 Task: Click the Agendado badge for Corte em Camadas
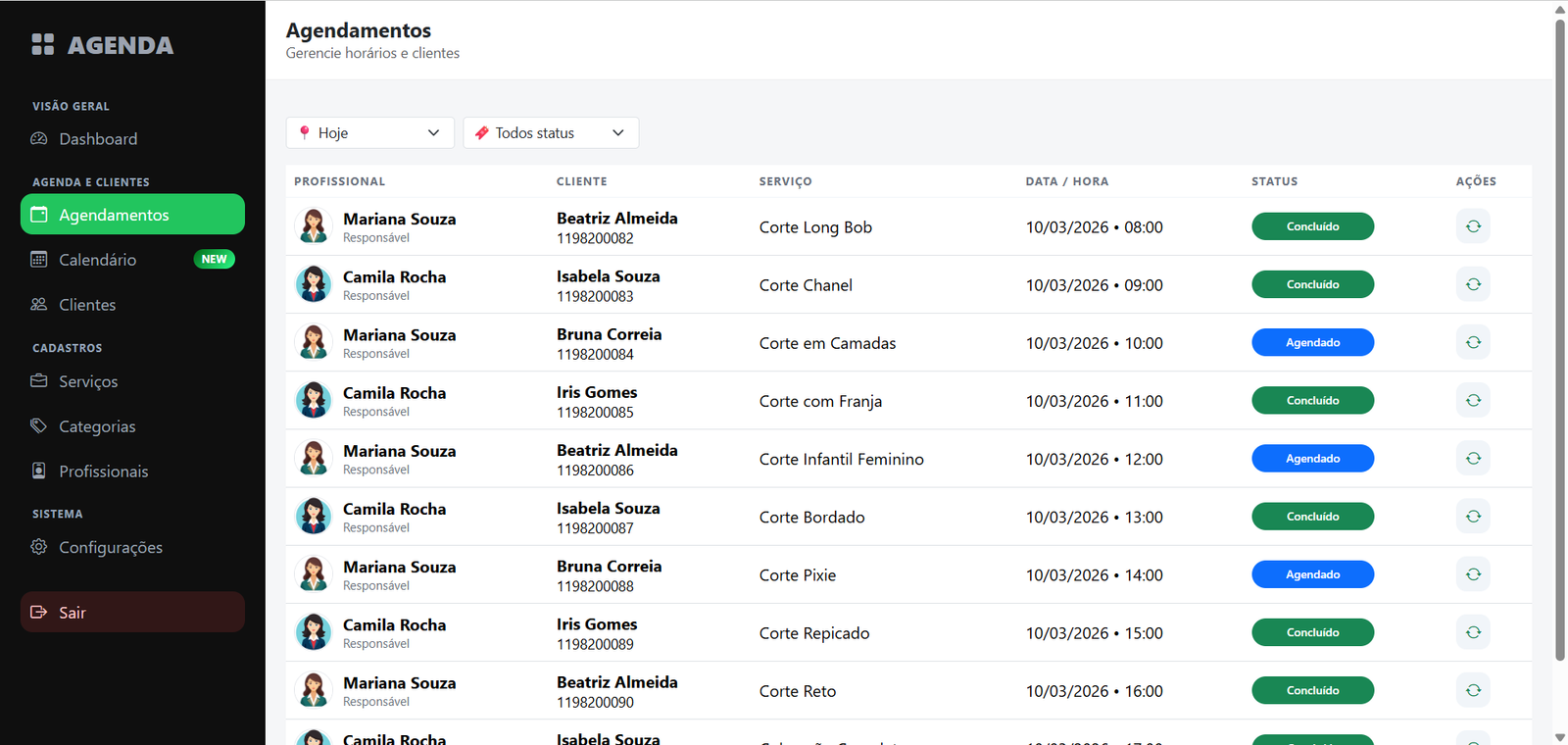coord(1312,342)
